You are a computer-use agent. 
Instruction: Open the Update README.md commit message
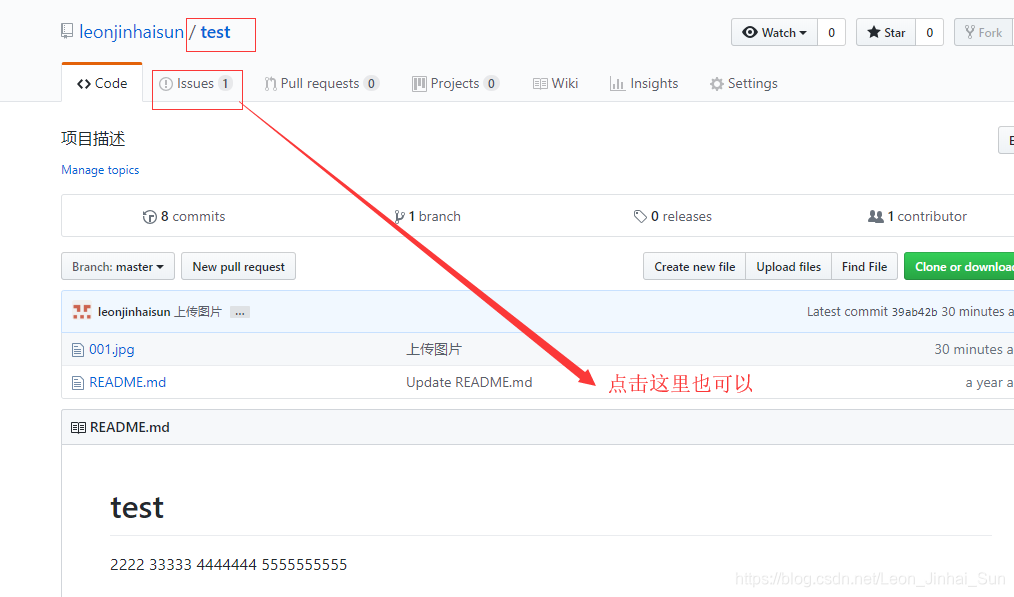coord(469,382)
